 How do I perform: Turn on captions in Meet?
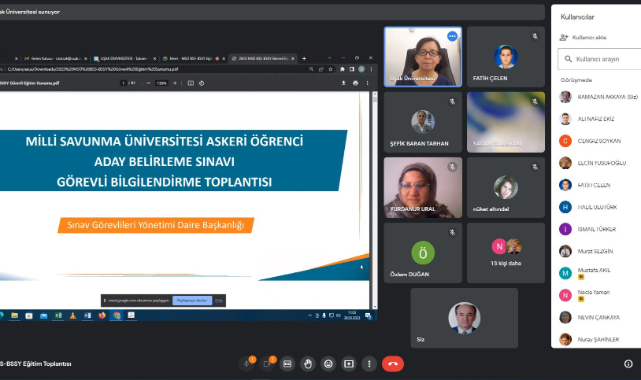(287, 364)
